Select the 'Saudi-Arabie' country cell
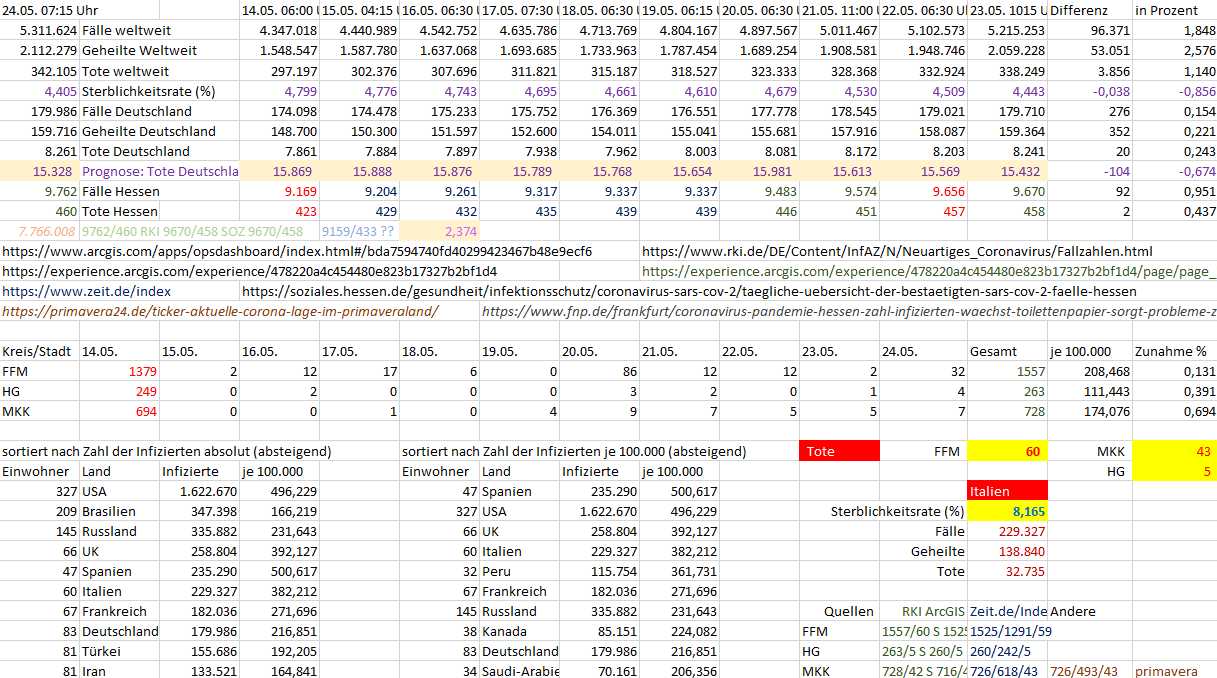The width and height of the screenshot is (1217, 678). pos(520,671)
